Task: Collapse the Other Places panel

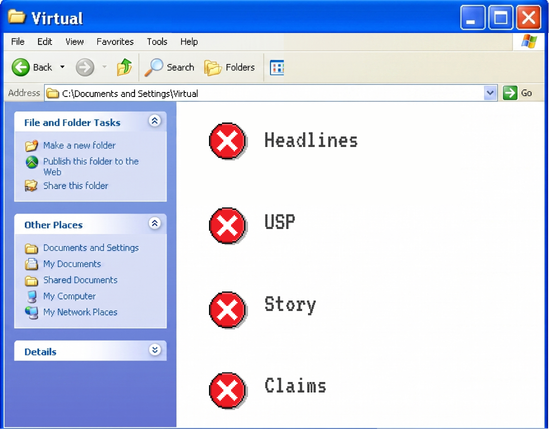Action: 155,223
